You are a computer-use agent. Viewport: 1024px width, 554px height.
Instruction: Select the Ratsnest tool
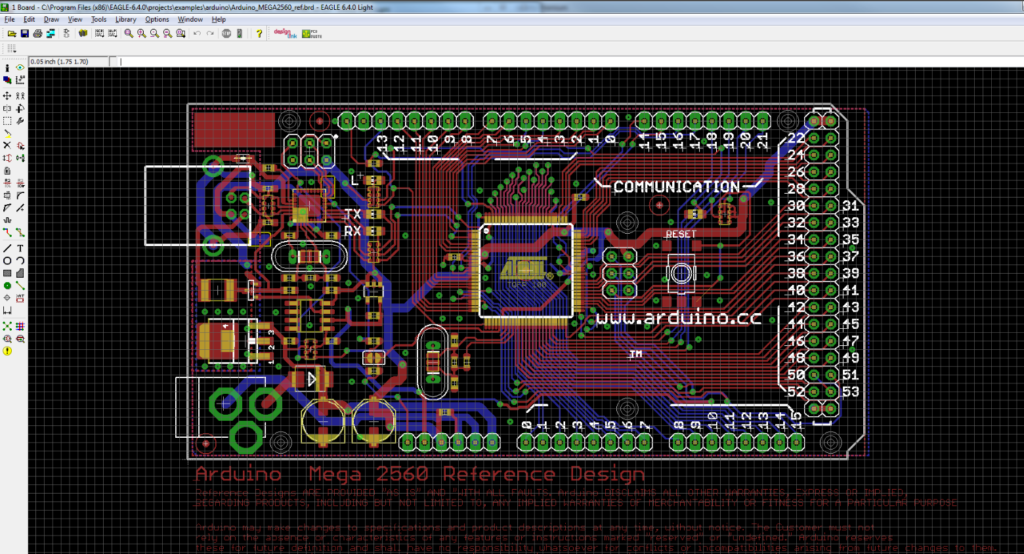[x=7, y=326]
